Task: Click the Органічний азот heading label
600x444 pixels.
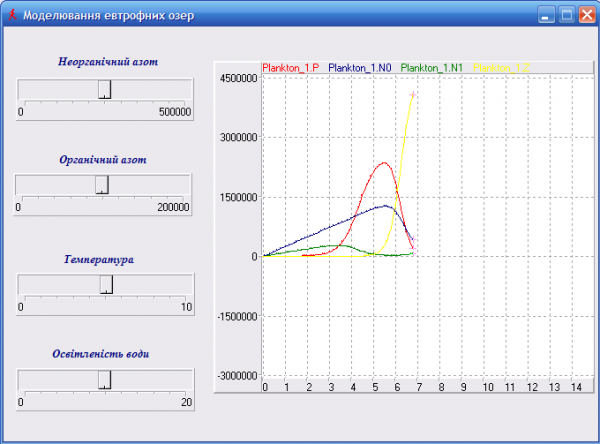Action: point(103,160)
